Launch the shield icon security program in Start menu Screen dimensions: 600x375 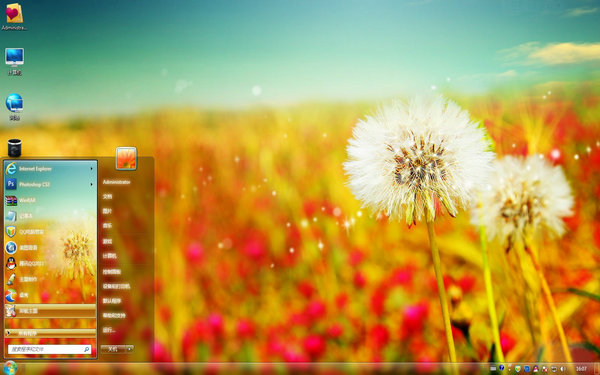click(x=50, y=232)
